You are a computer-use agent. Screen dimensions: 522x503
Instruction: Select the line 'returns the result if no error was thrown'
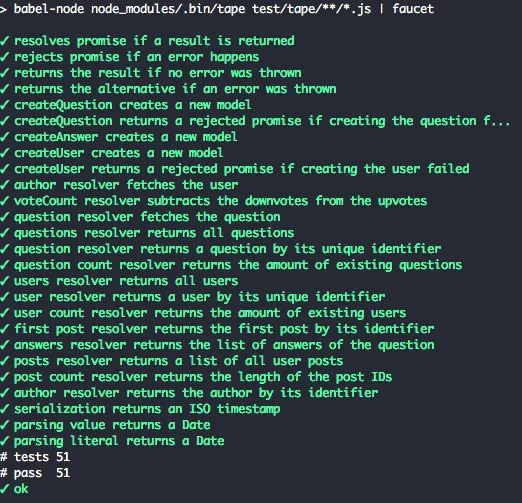158,73
